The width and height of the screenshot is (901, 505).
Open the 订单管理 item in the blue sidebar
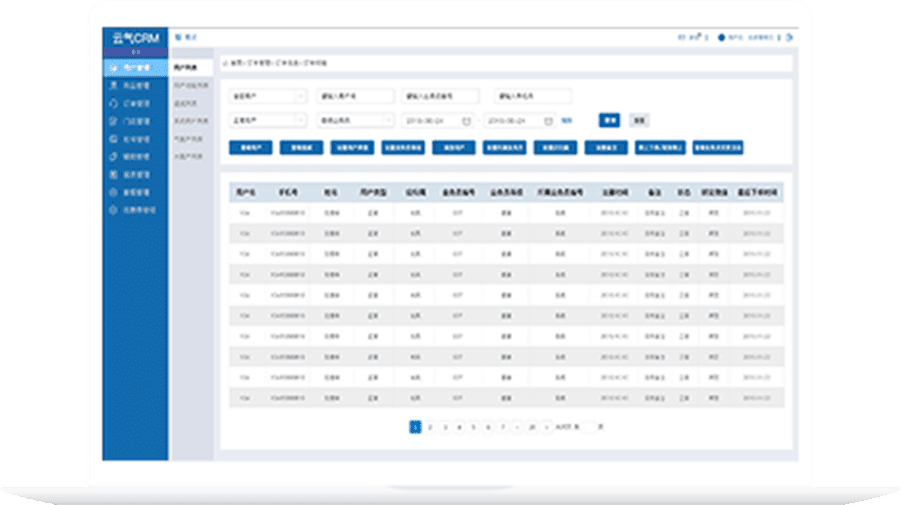136,103
